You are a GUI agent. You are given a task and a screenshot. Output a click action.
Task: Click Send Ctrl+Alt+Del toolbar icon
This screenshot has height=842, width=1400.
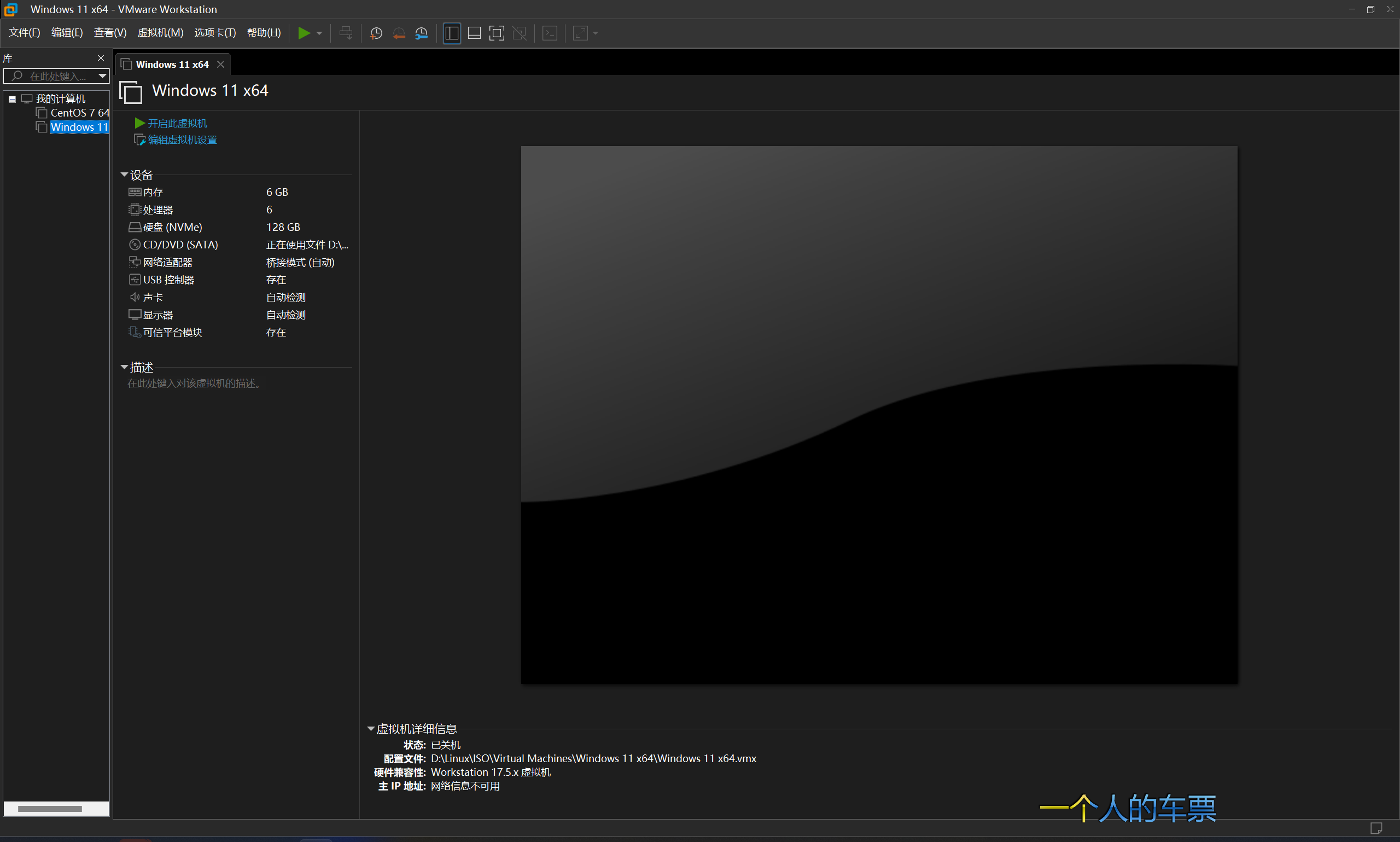pos(346,33)
